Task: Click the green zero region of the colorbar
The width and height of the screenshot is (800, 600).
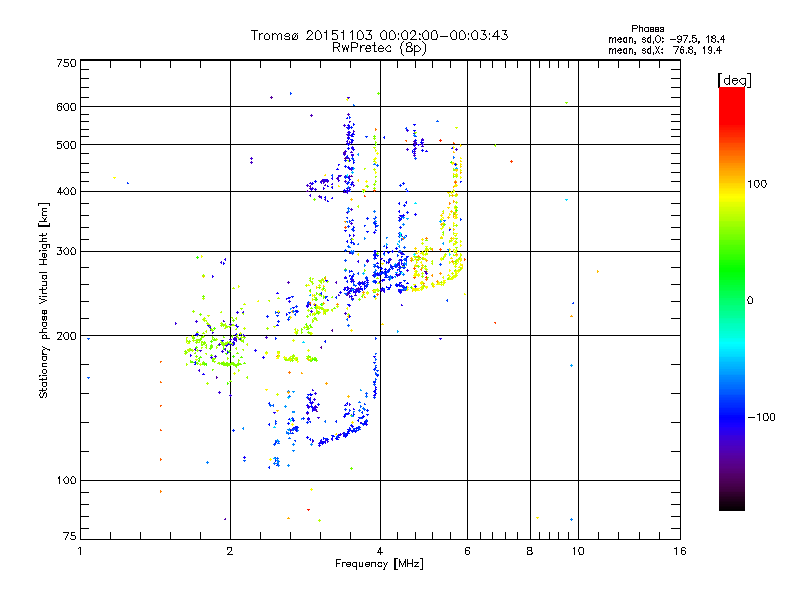Action: tap(732, 300)
